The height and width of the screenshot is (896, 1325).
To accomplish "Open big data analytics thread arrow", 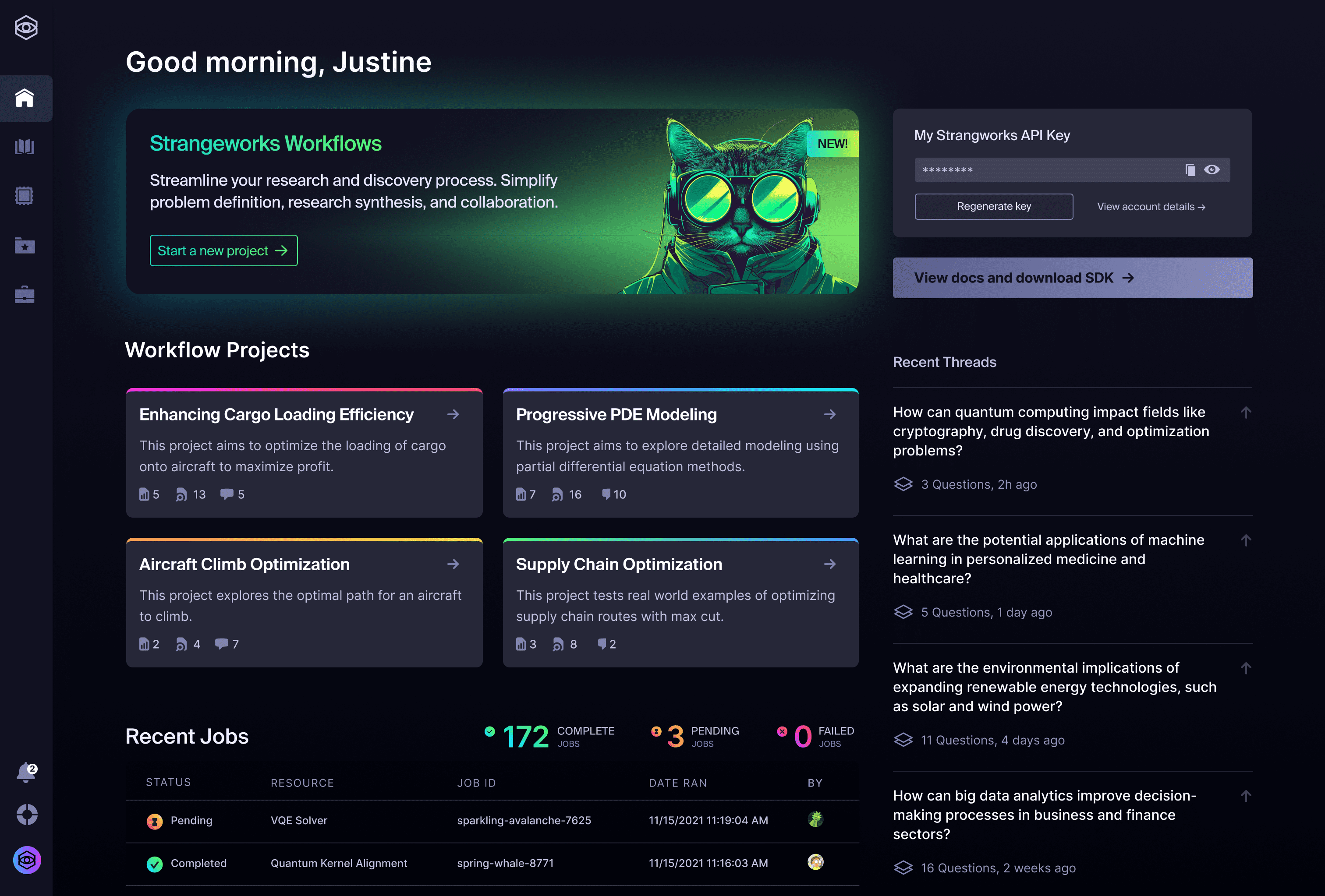I will [x=1246, y=796].
